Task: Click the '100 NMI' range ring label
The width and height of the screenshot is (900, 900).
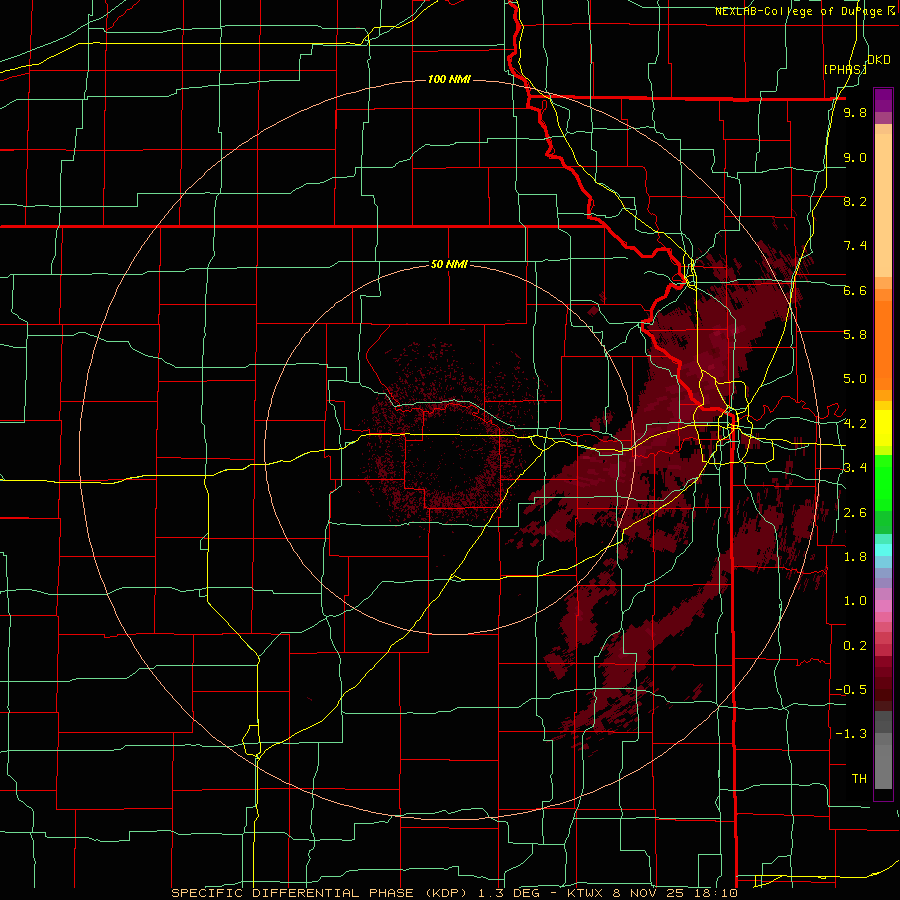Action: 449,79
